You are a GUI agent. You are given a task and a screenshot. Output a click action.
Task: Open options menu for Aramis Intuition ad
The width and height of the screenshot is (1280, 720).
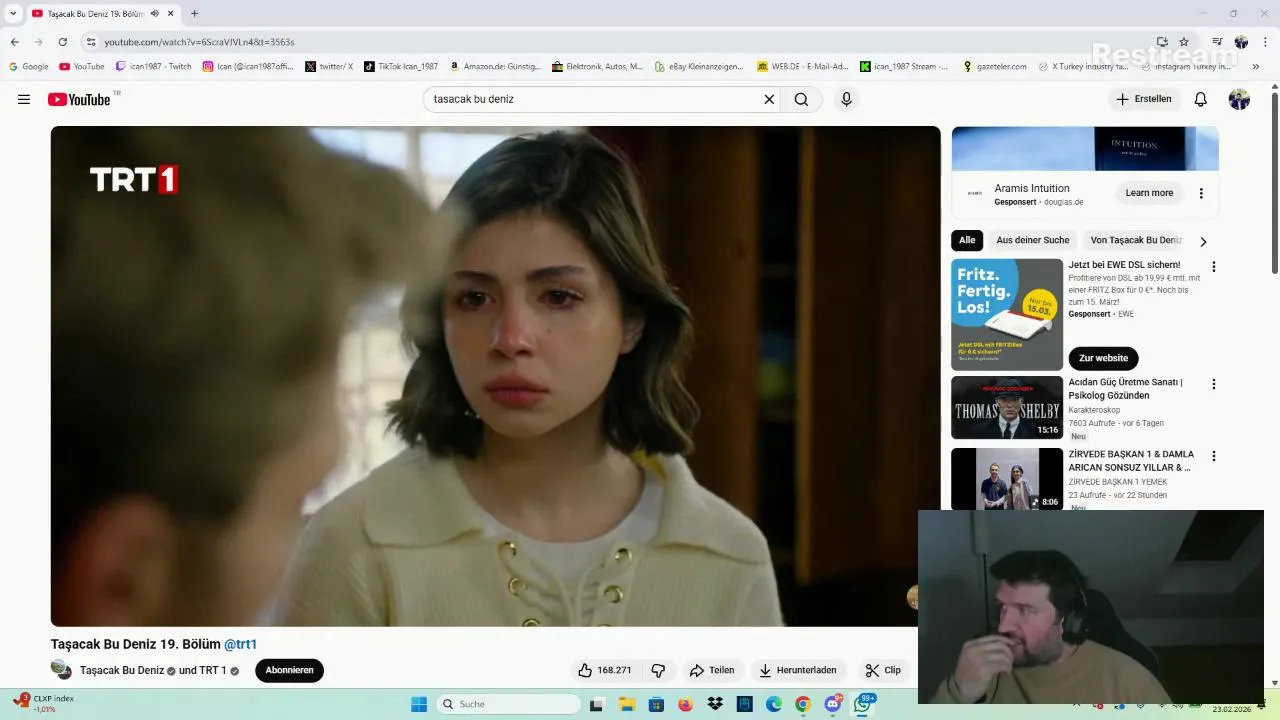1201,193
